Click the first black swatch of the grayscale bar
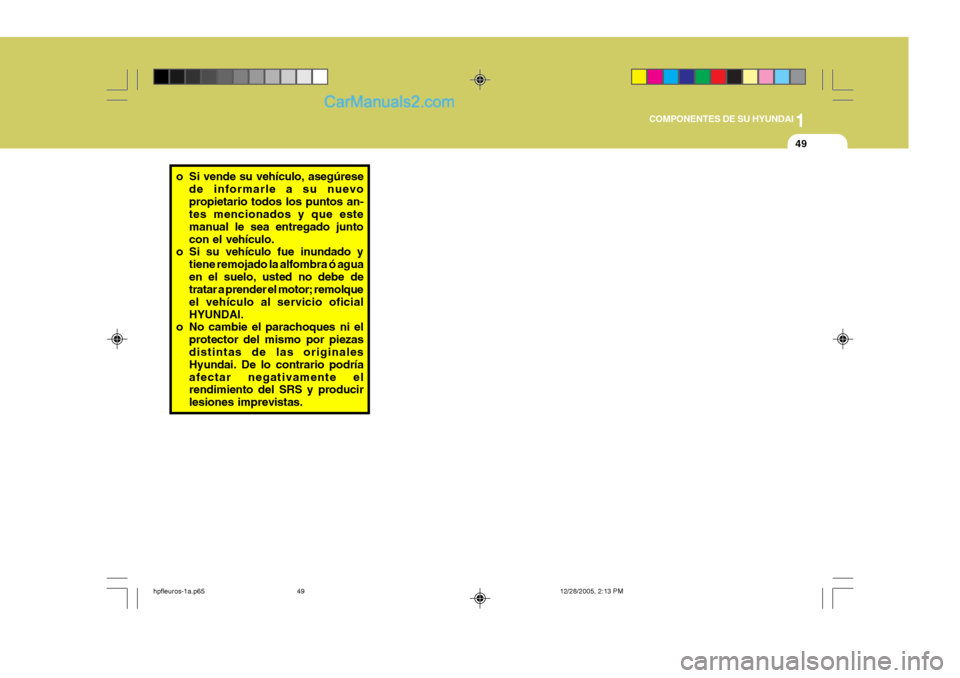The height and width of the screenshot is (678, 960). click(x=161, y=77)
